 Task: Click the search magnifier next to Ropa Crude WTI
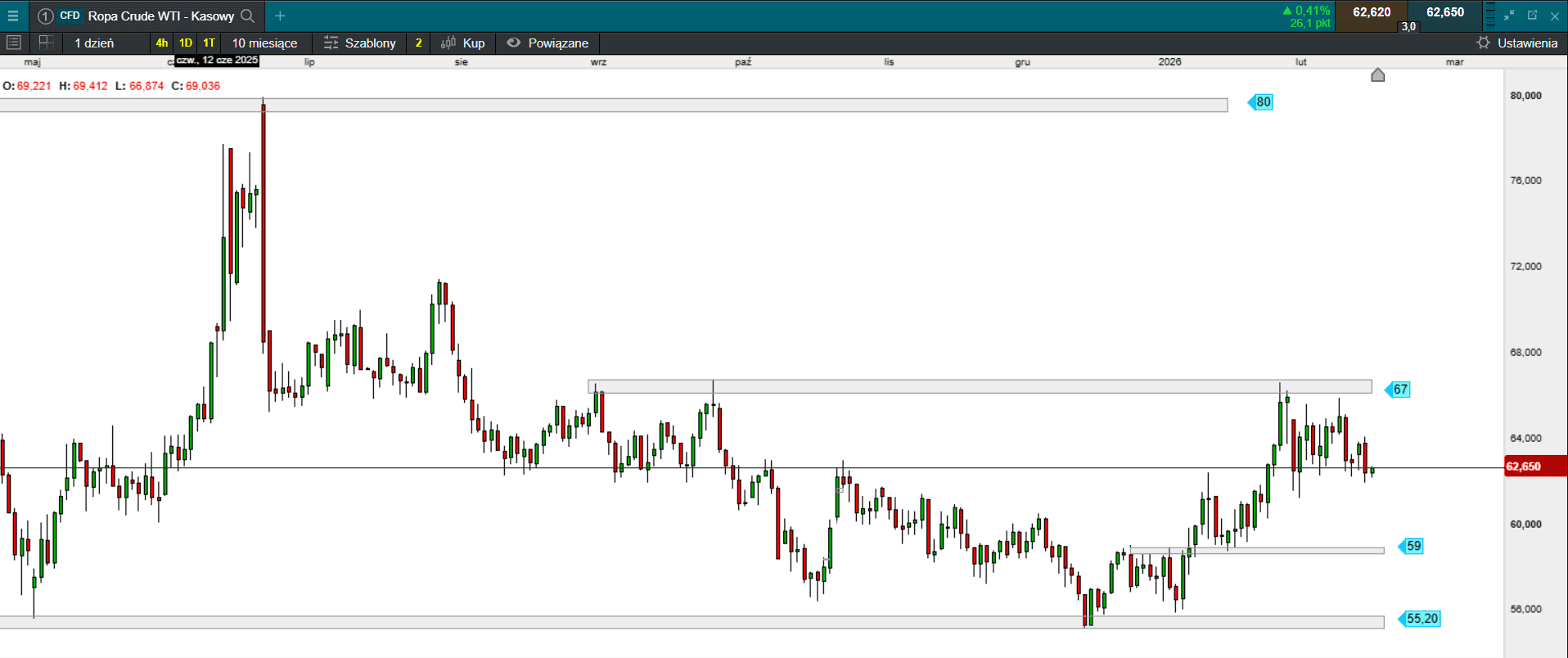point(247,16)
